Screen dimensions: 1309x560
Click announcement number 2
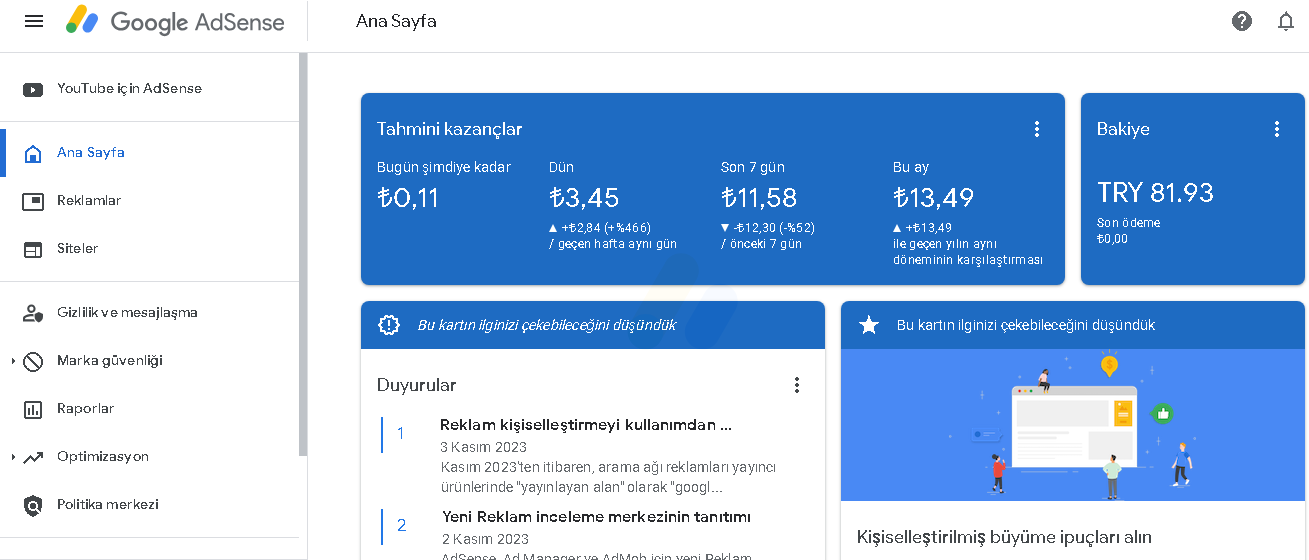pos(401,525)
